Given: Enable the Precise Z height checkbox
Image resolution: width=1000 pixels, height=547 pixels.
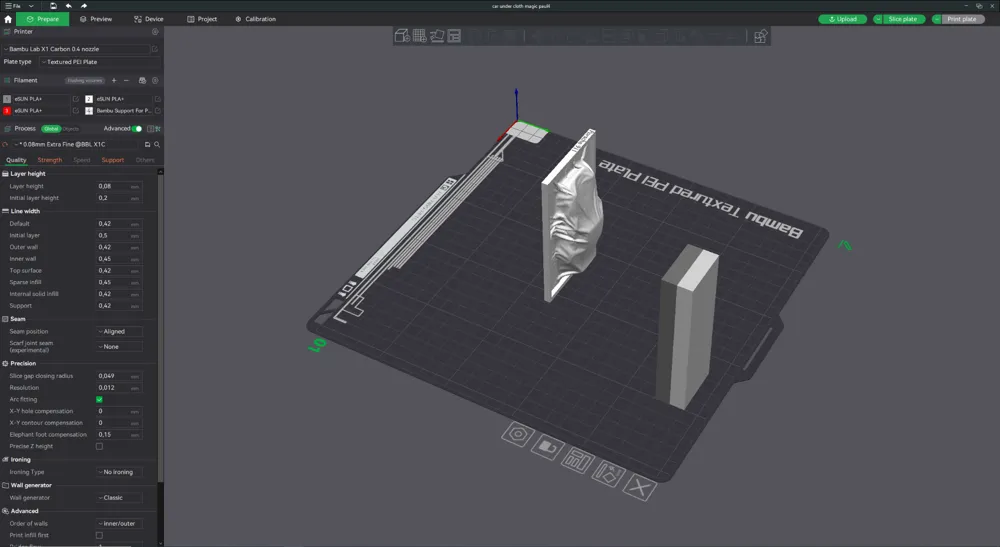Looking at the screenshot, I should coord(99,446).
